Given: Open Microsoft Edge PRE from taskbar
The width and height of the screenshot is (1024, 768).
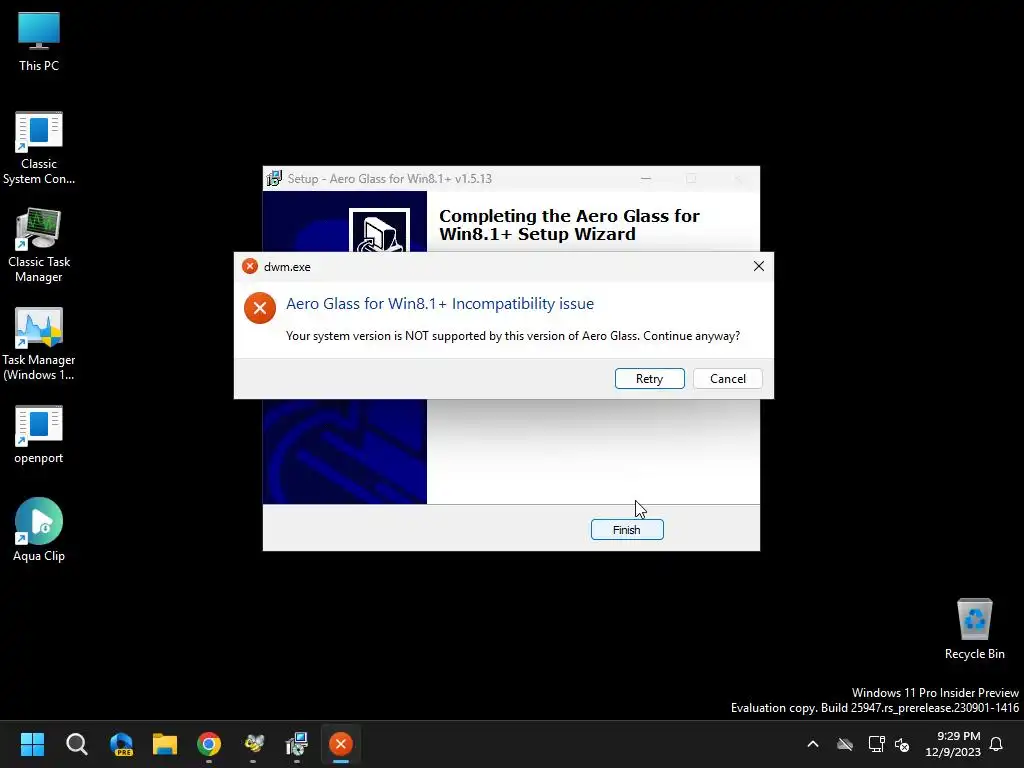Looking at the screenshot, I should 121,744.
